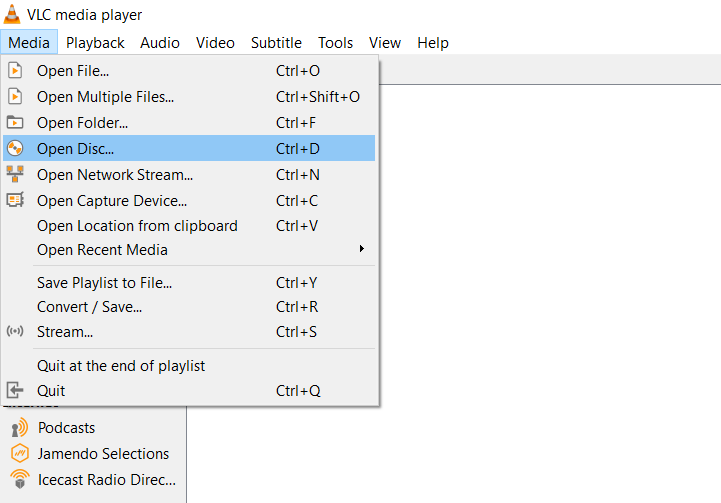Click the Open Capture Device icon
Image resolution: width=721 pixels, height=503 pixels.
tap(15, 201)
